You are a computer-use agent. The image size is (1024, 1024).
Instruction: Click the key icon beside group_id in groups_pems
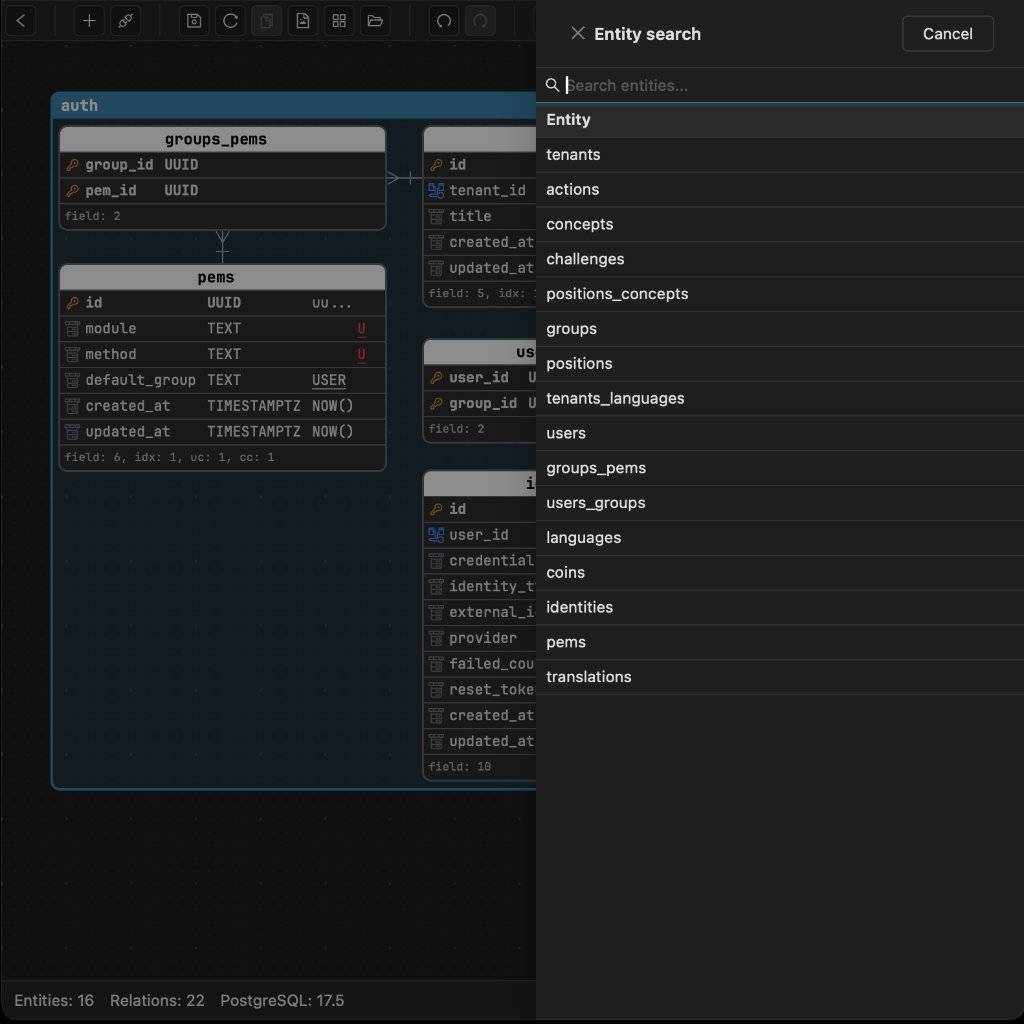point(72,165)
